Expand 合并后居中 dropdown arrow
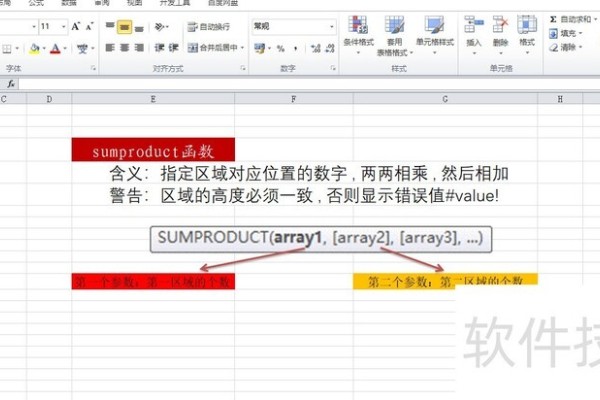 point(243,47)
